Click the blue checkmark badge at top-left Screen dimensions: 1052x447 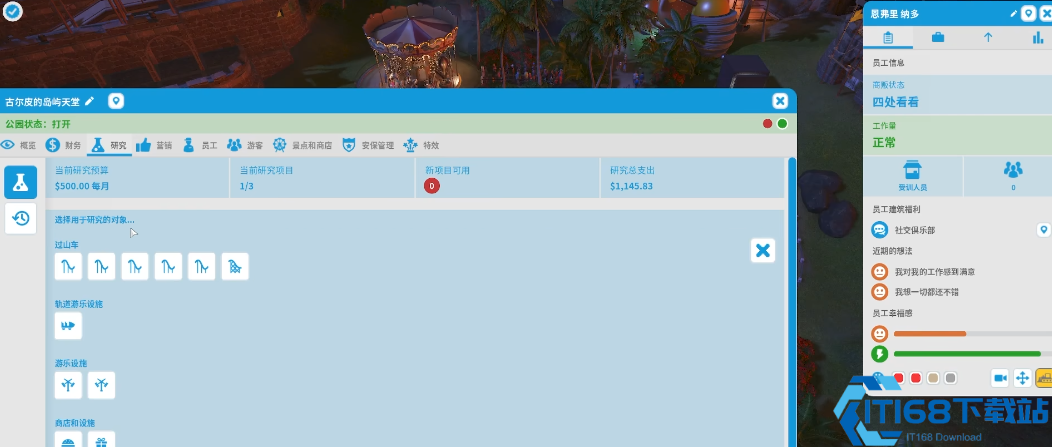[13, 11]
